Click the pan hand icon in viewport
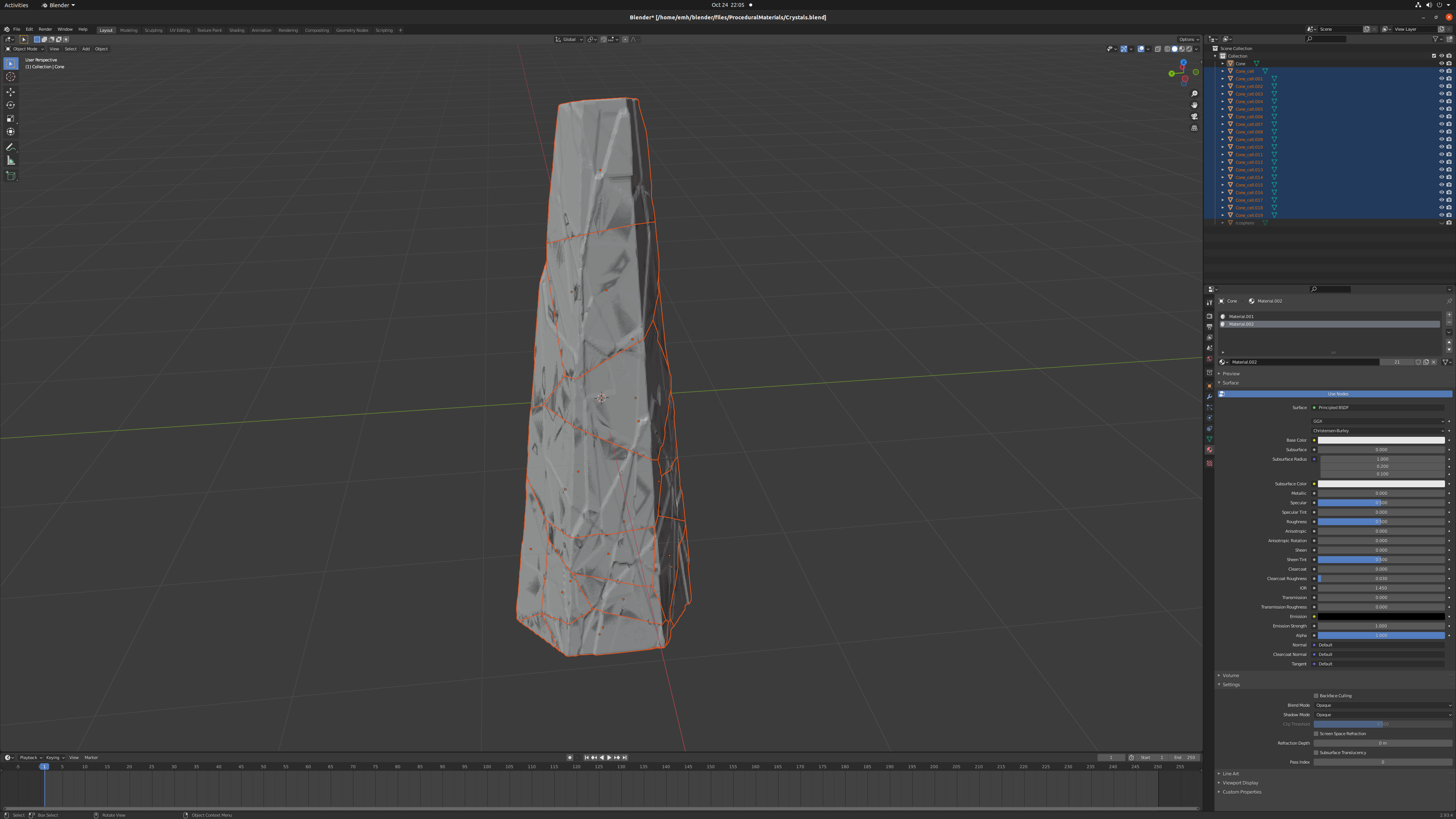The height and width of the screenshot is (819, 1456). [x=1194, y=105]
